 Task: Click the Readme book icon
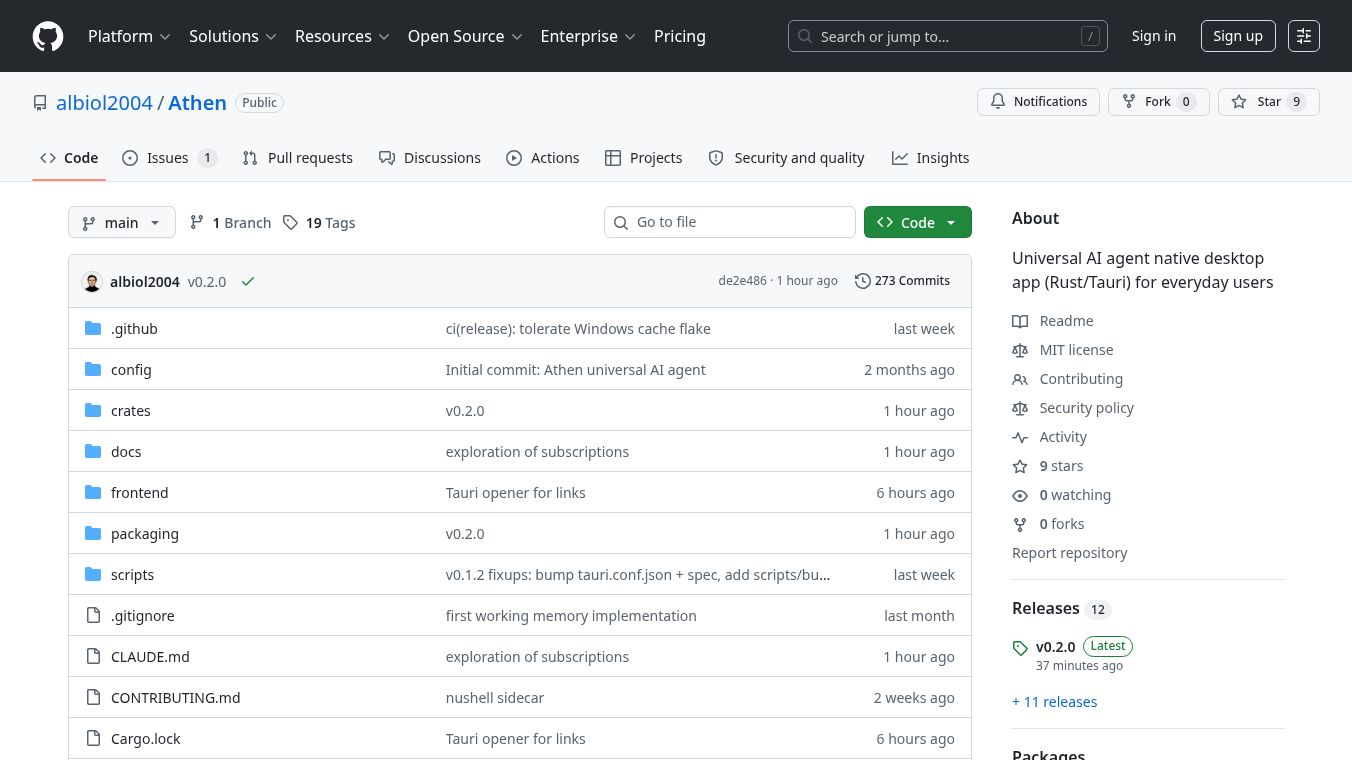tap(1020, 321)
